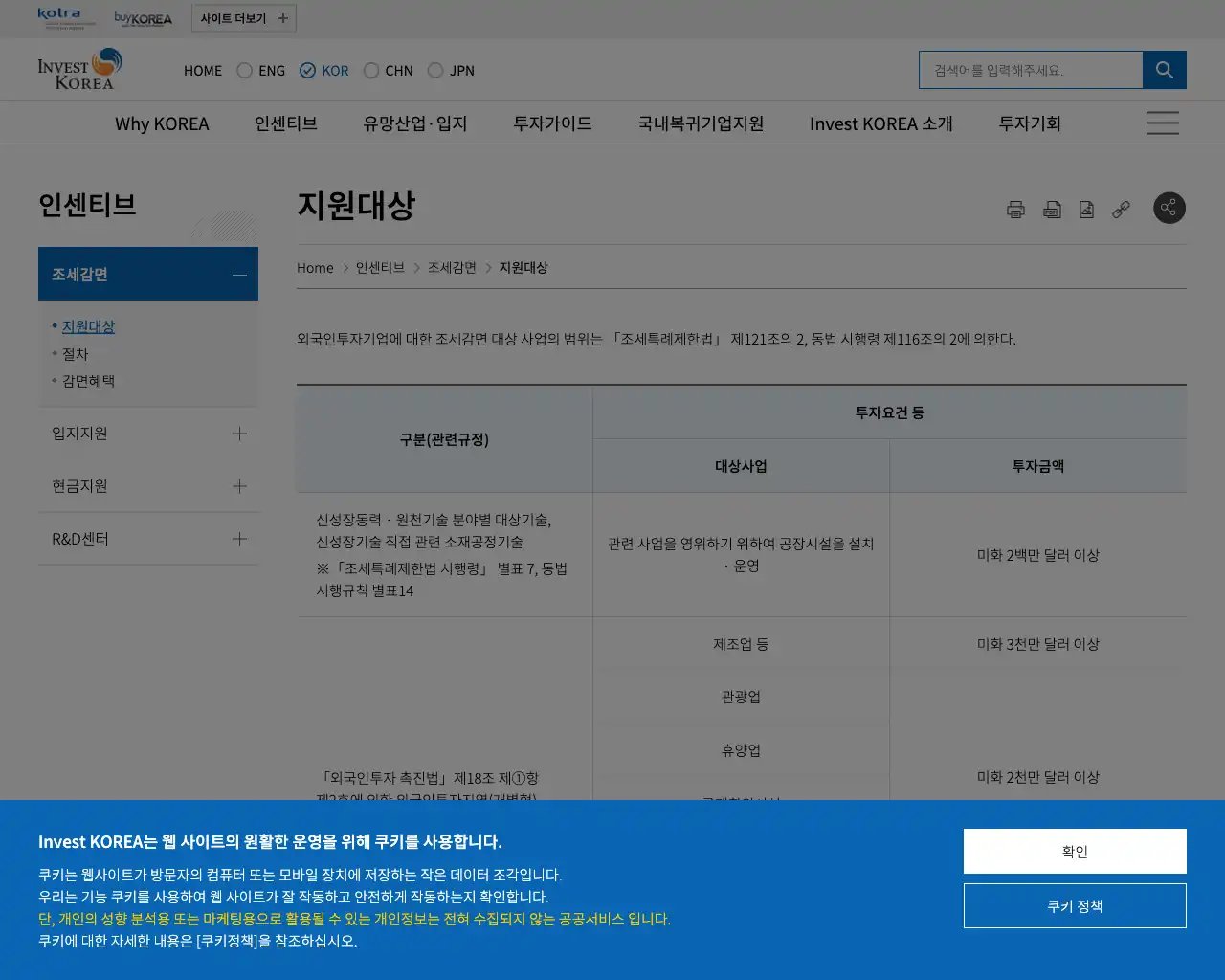1225x980 pixels.
Task: Open the 쿠키 정책 page
Action: pyautogui.click(x=1075, y=905)
